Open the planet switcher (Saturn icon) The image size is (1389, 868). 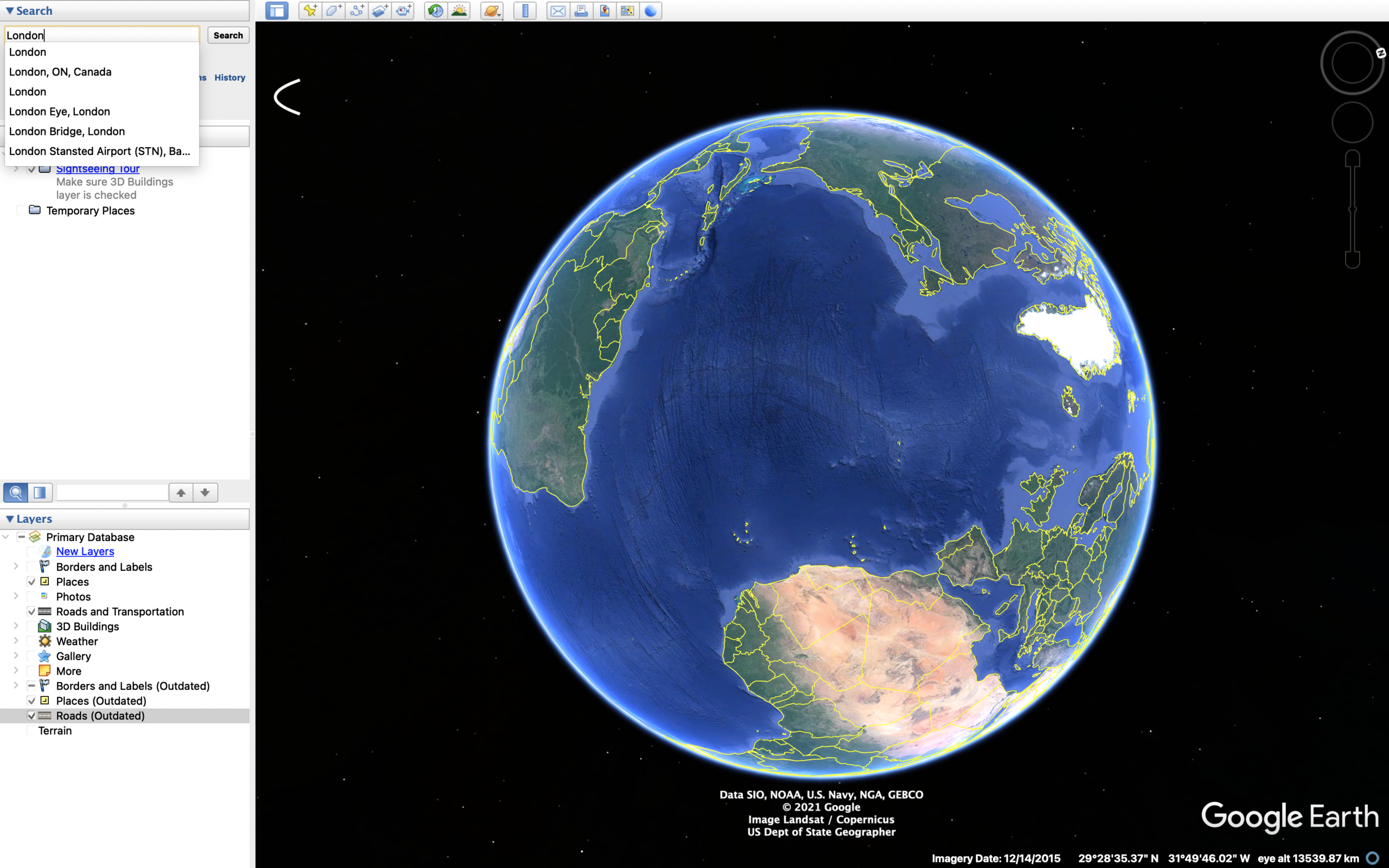(x=492, y=11)
